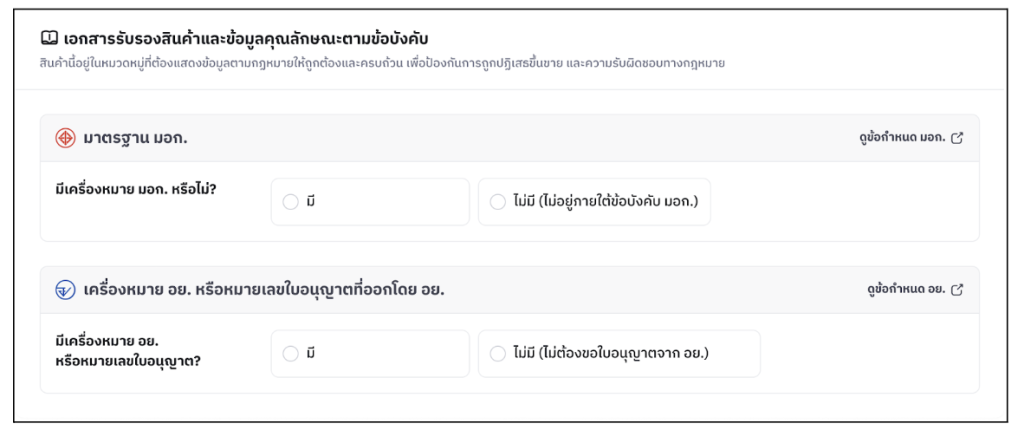
Task: Select the "มี" radio for มอก. mark
Action: 290,202
